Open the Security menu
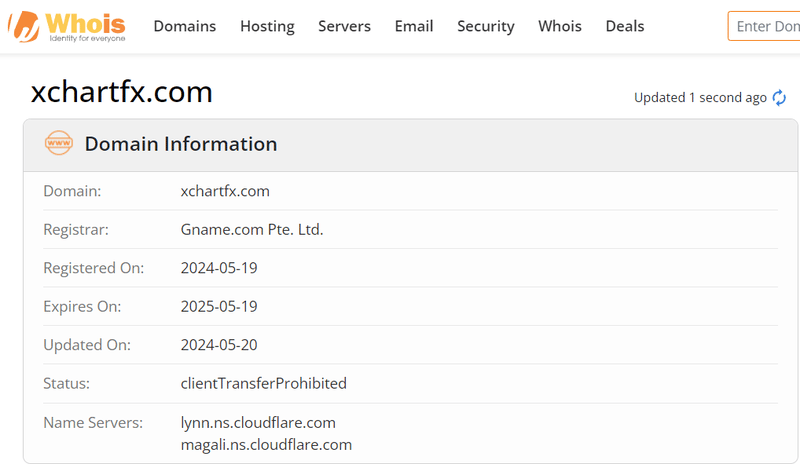This screenshot has width=800, height=464. [485, 26]
